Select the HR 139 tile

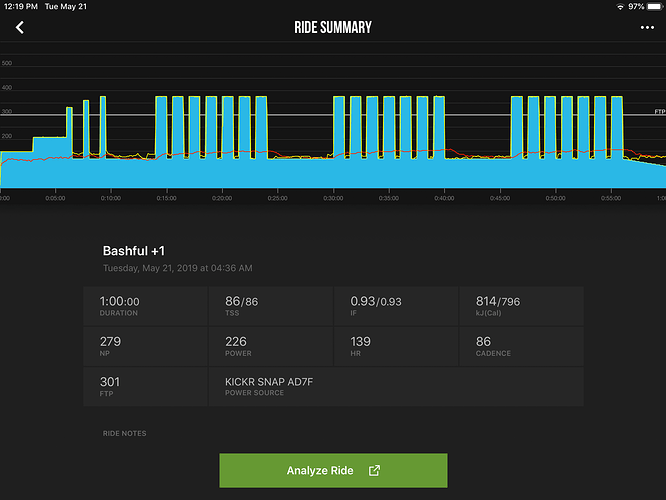tap(396, 346)
